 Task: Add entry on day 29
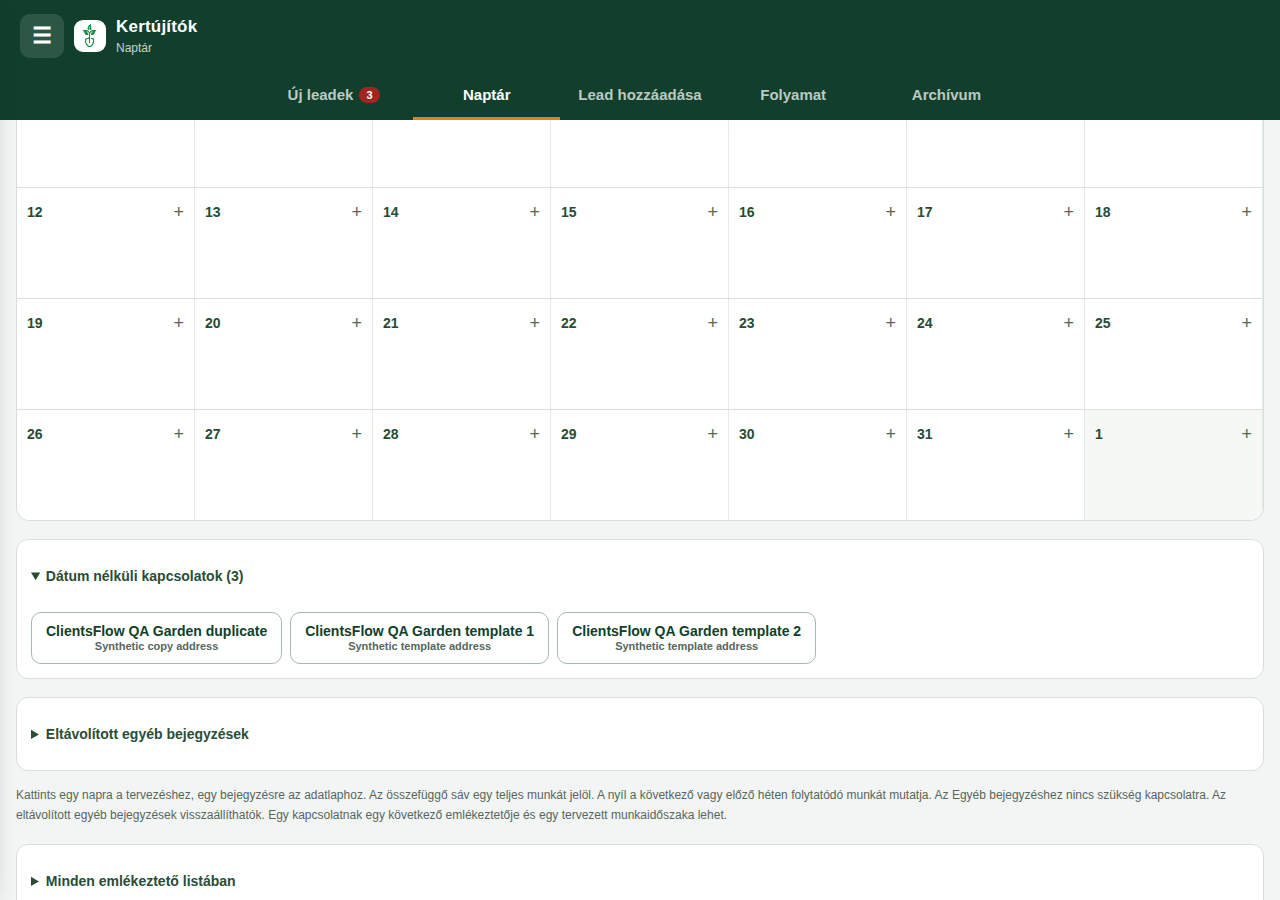(x=713, y=434)
